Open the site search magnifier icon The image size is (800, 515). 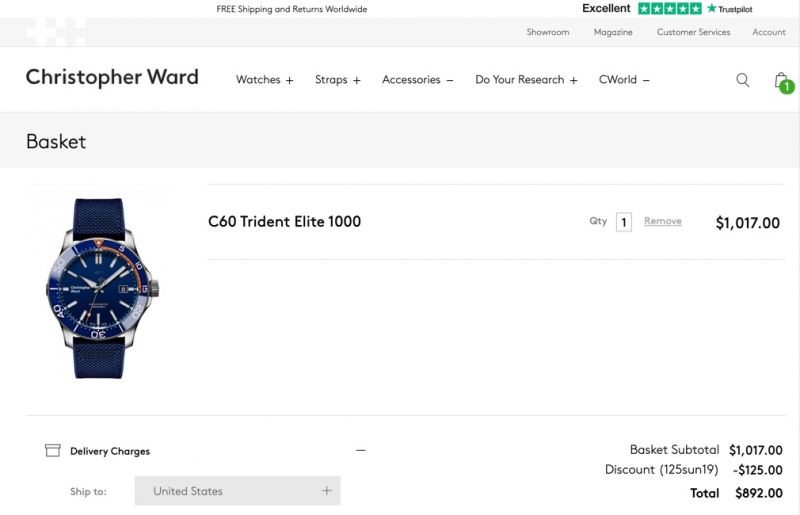pos(742,80)
